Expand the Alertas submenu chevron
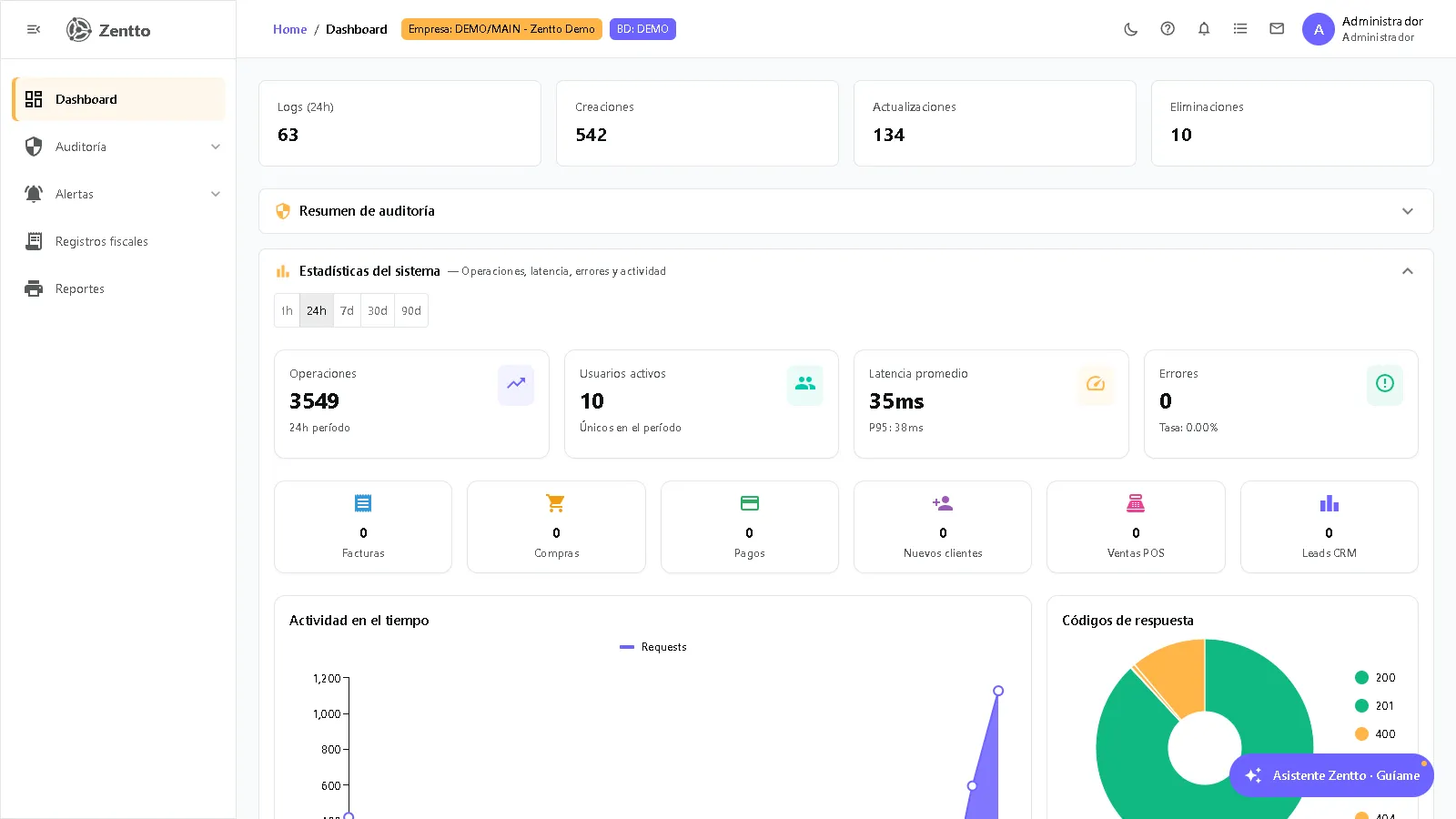 216,194
